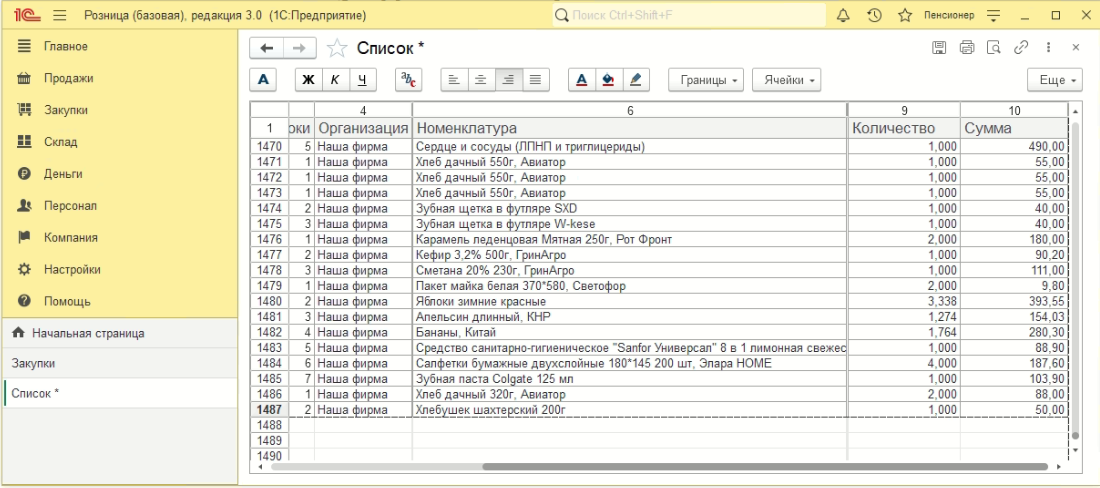Image resolution: width=1100 pixels, height=488 pixels.
Task: Get link to the document
Action: pyautogui.click(x=1021, y=48)
